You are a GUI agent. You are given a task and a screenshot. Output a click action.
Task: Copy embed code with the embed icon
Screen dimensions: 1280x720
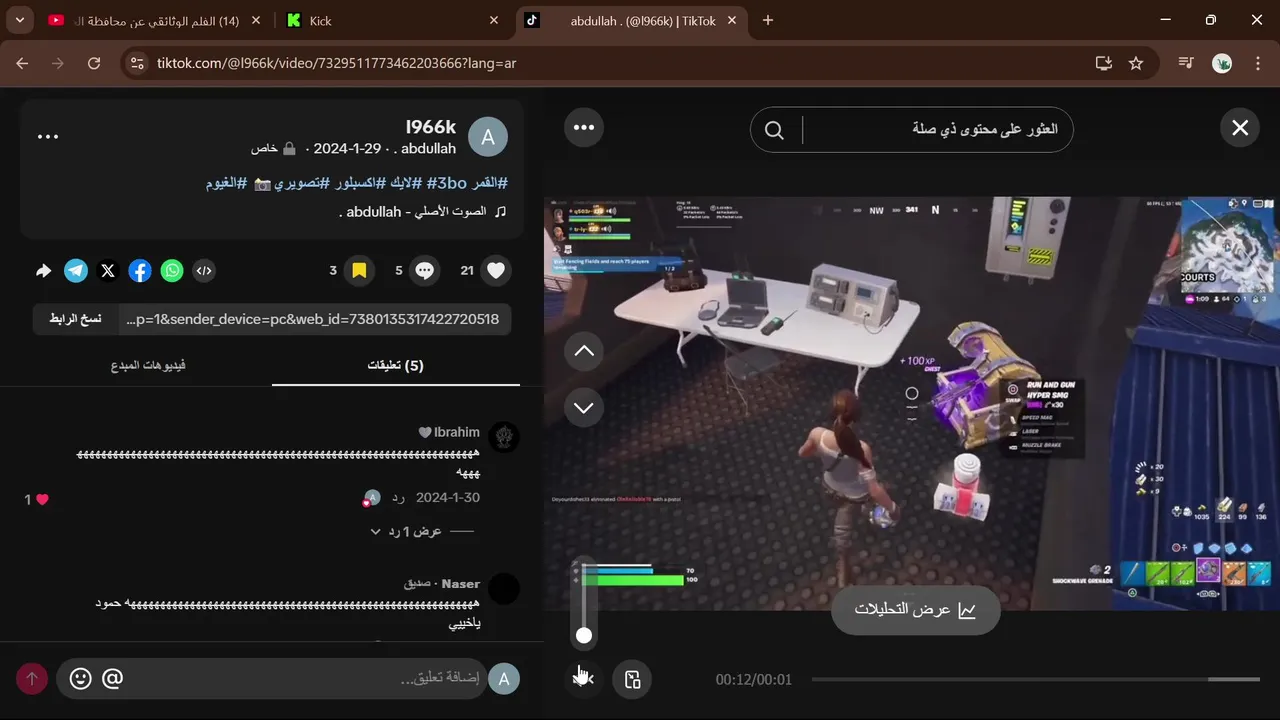204,270
